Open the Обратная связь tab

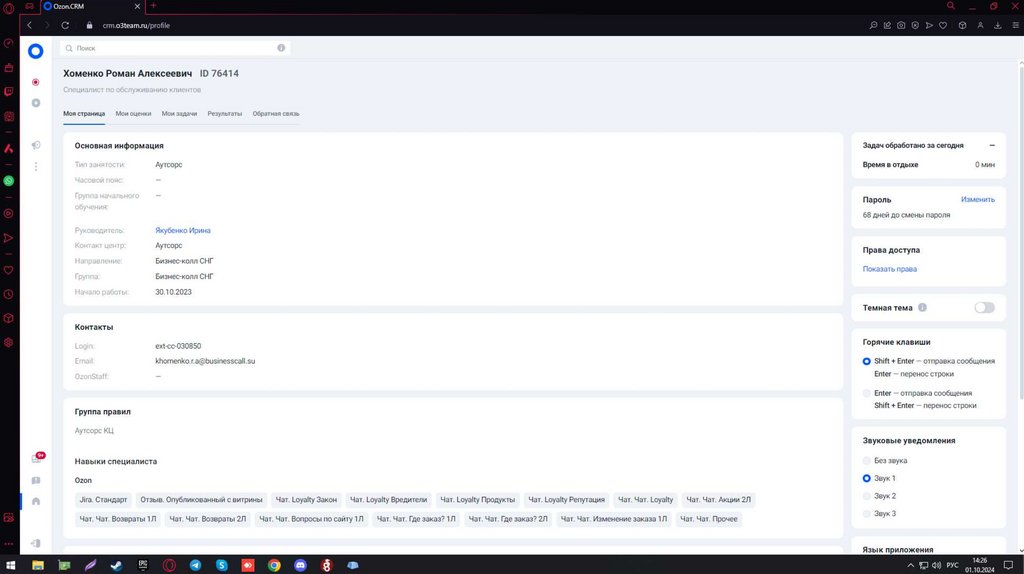pos(276,114)
